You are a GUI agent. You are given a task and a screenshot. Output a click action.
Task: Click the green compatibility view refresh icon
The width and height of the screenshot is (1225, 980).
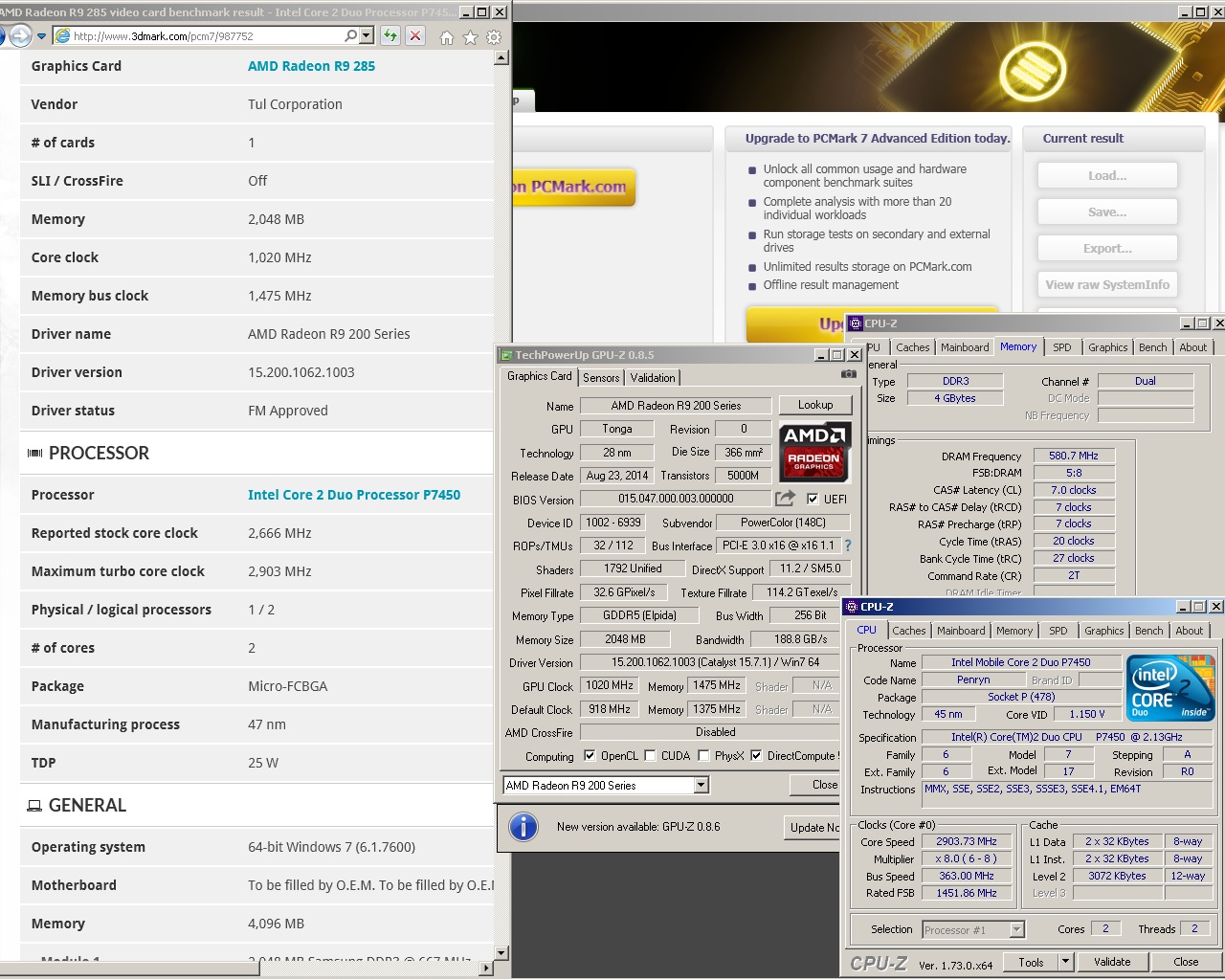pyautogui.click(x=390, y=36)
